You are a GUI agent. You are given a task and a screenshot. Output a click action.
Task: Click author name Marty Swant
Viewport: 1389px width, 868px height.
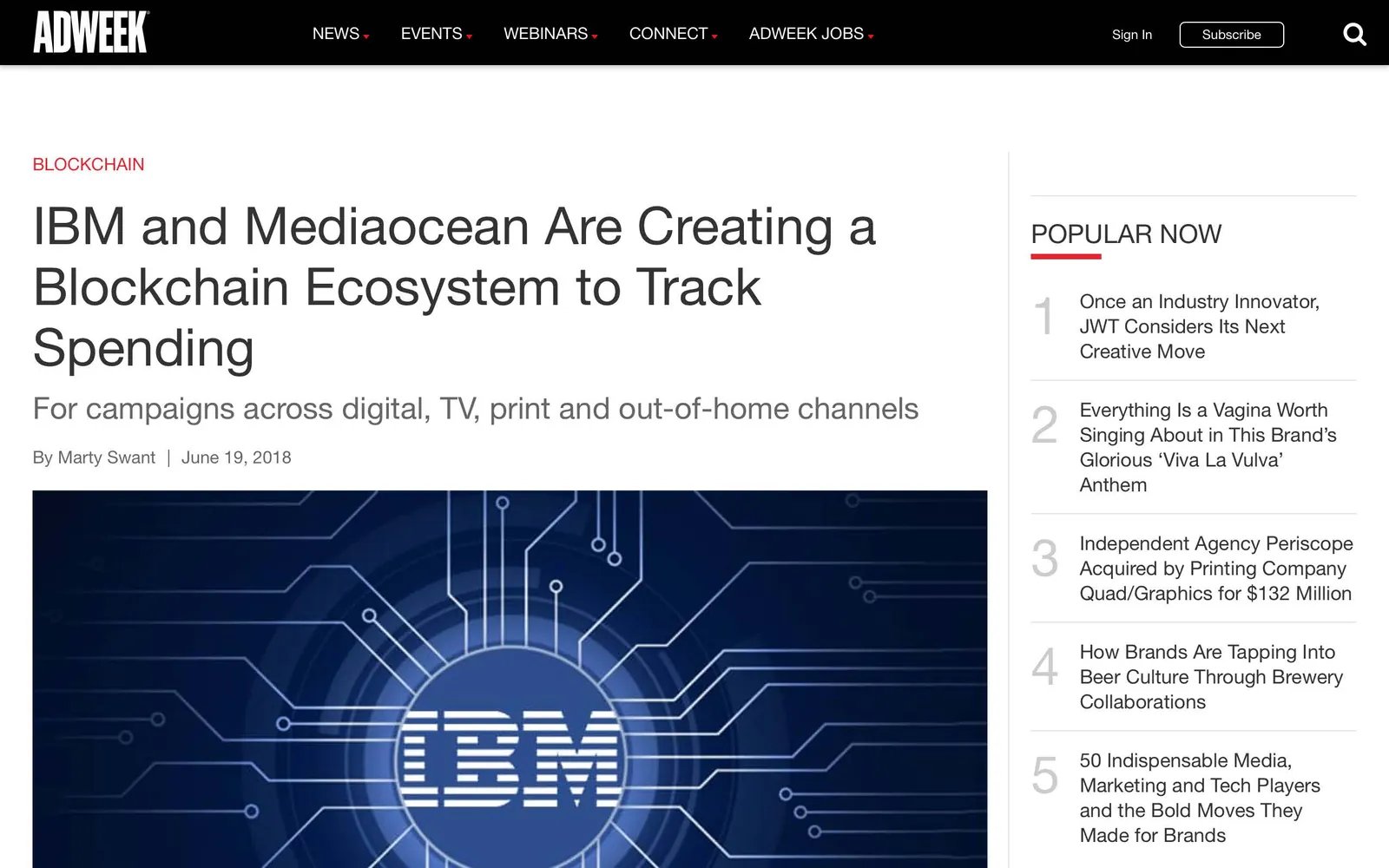point(106,457)
